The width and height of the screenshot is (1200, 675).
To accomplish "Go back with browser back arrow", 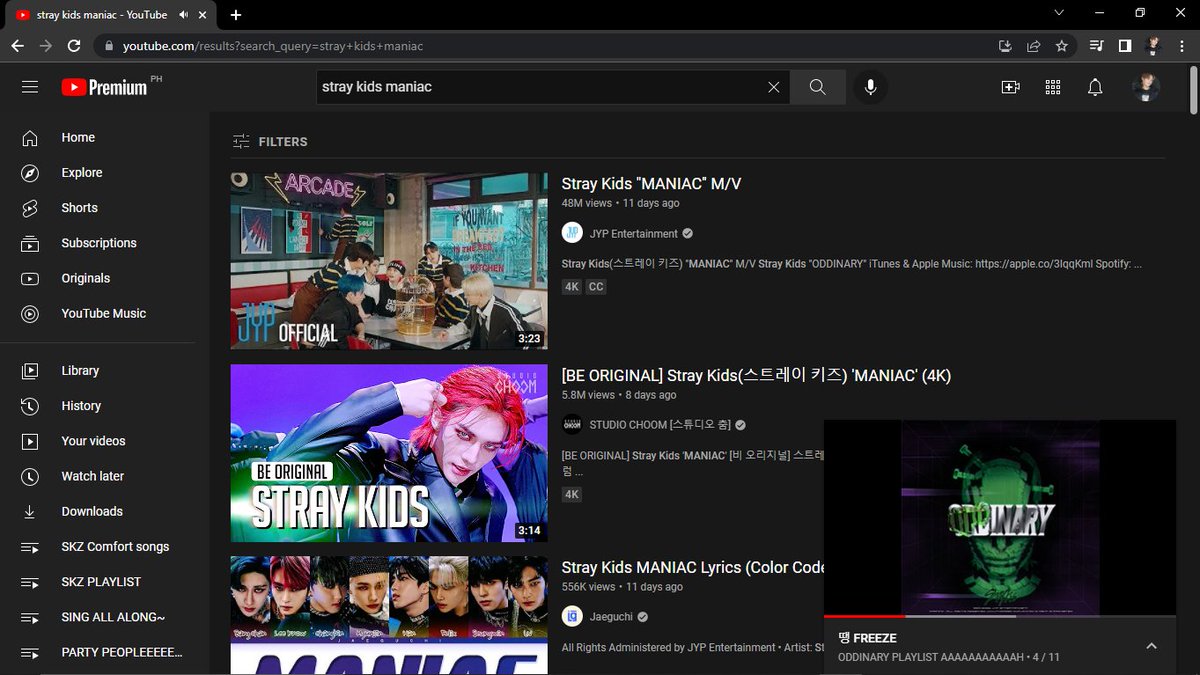I will tap(17, 46).
